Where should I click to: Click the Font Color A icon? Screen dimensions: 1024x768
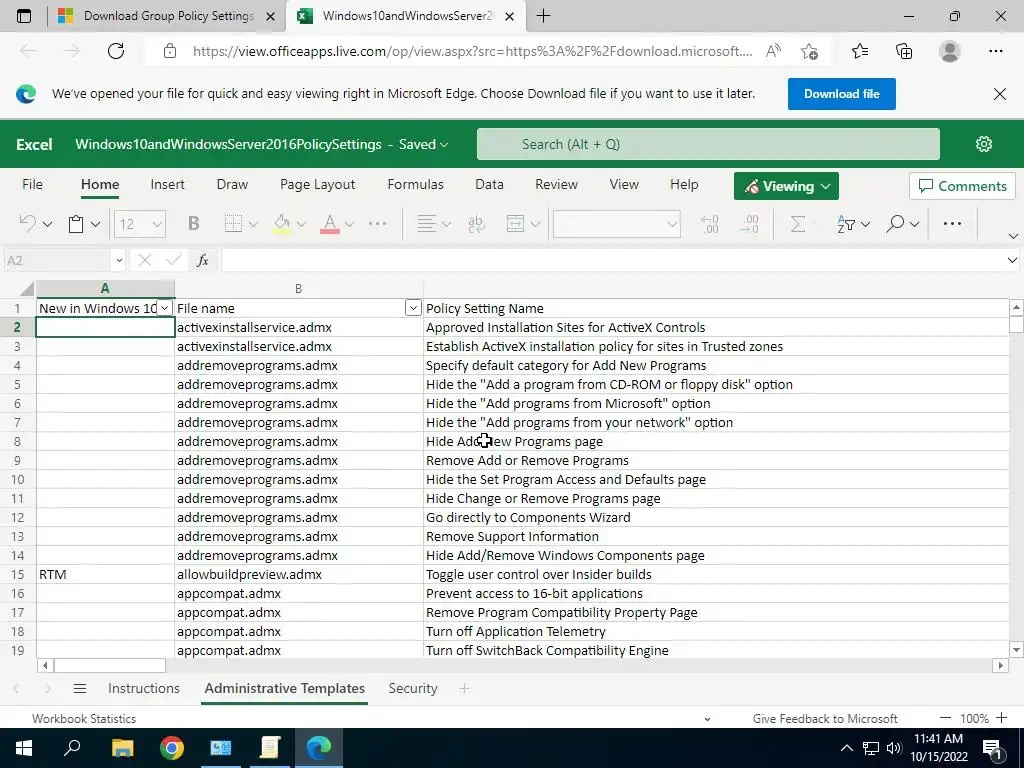[x=330, y=224]
